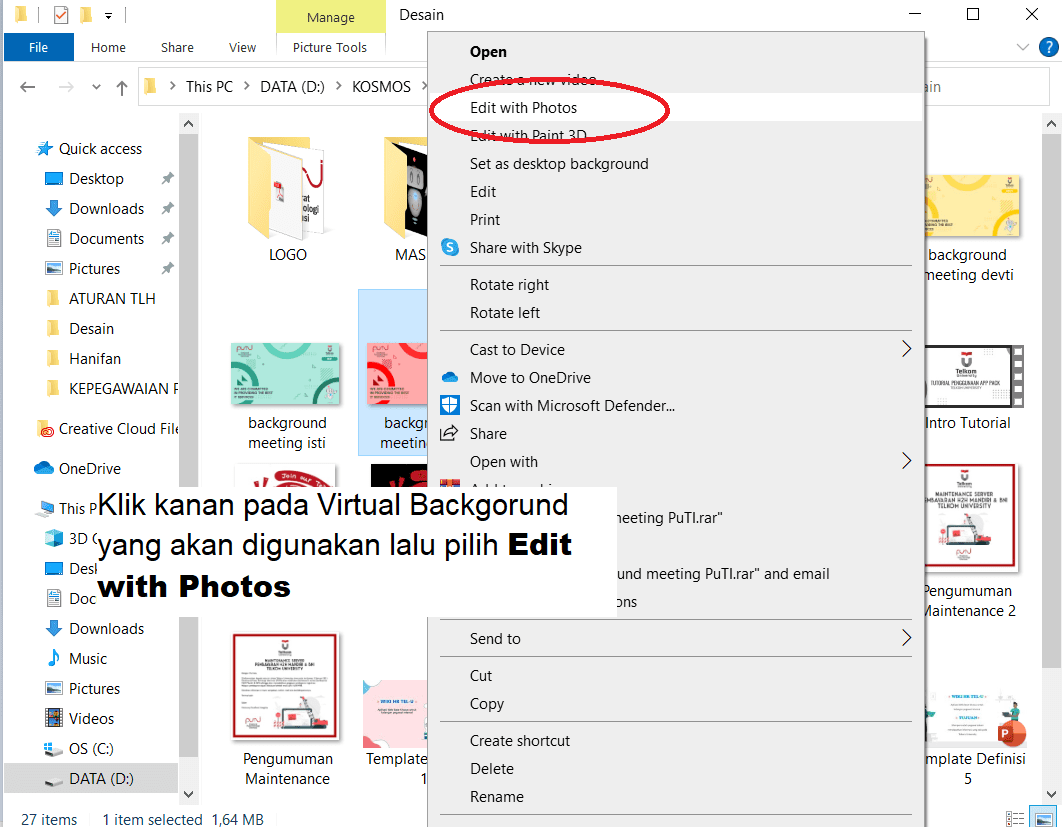1063x827 pixels.
Task: Expand the chevron after This PC breadcrumb
Action: tap(247, 86)
